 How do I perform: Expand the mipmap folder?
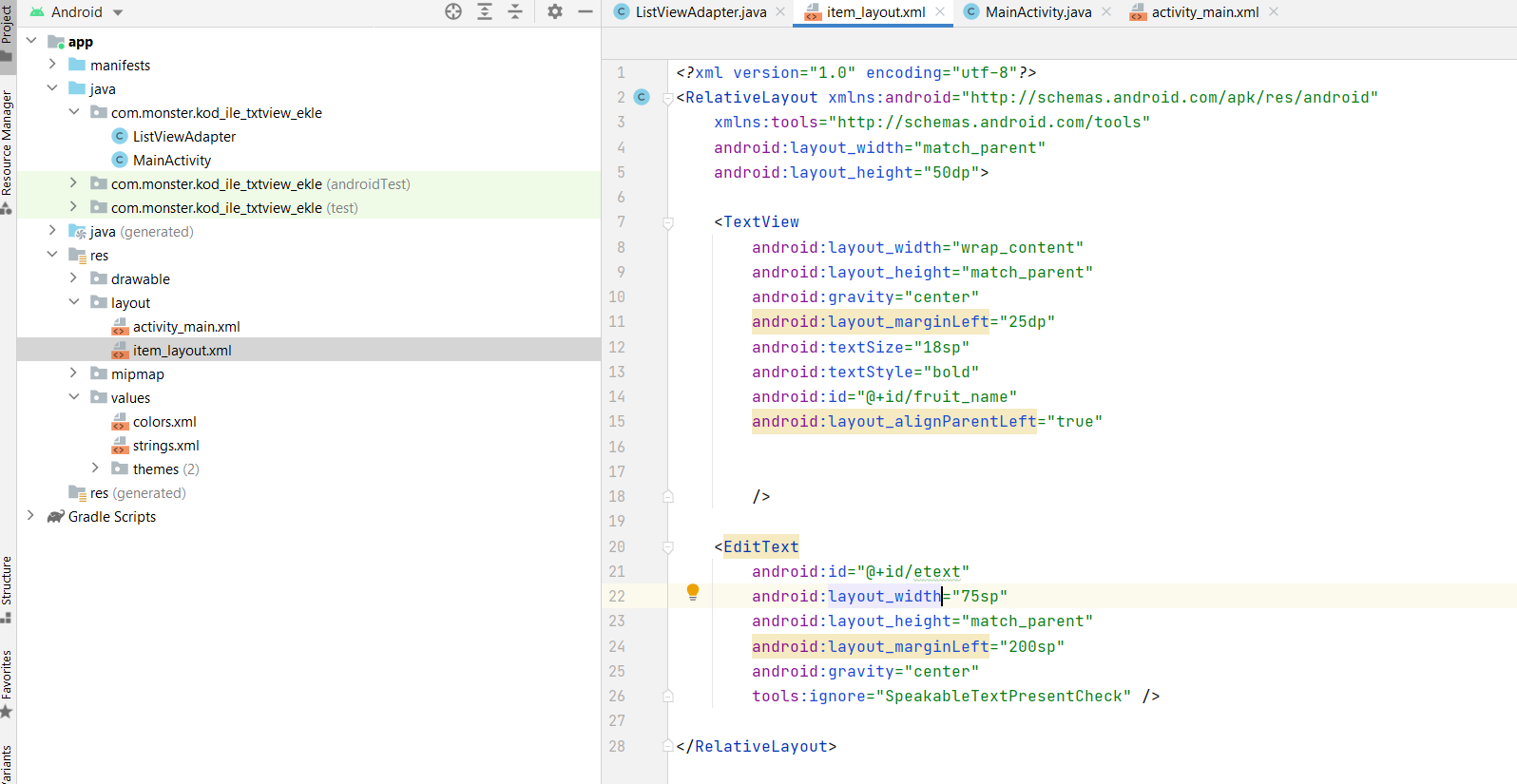(x=73, y=373)
